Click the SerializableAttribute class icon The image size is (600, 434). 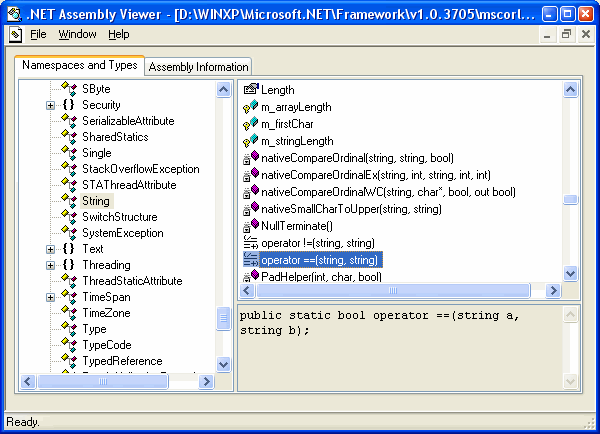click(69, 121)
